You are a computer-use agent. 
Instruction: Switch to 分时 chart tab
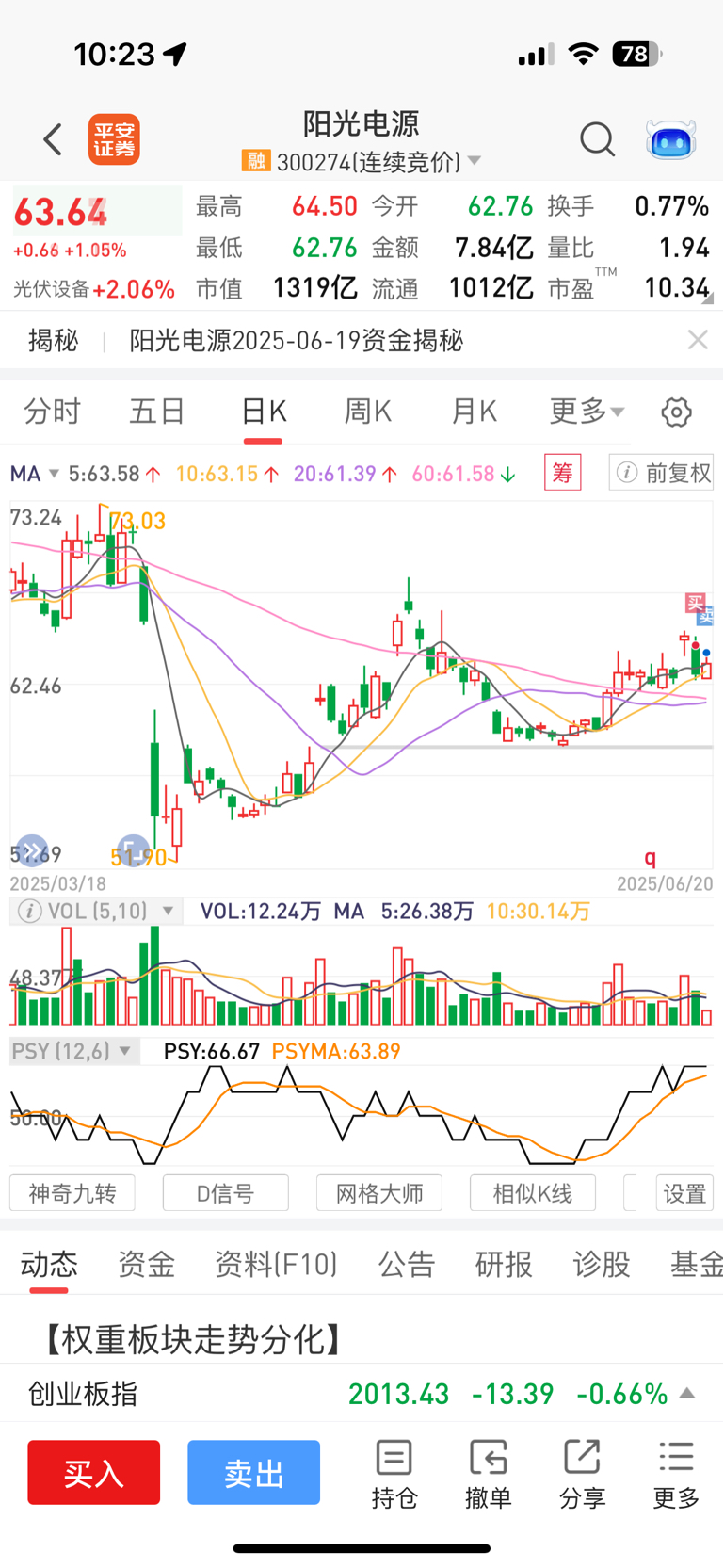(x=53, y=412)
